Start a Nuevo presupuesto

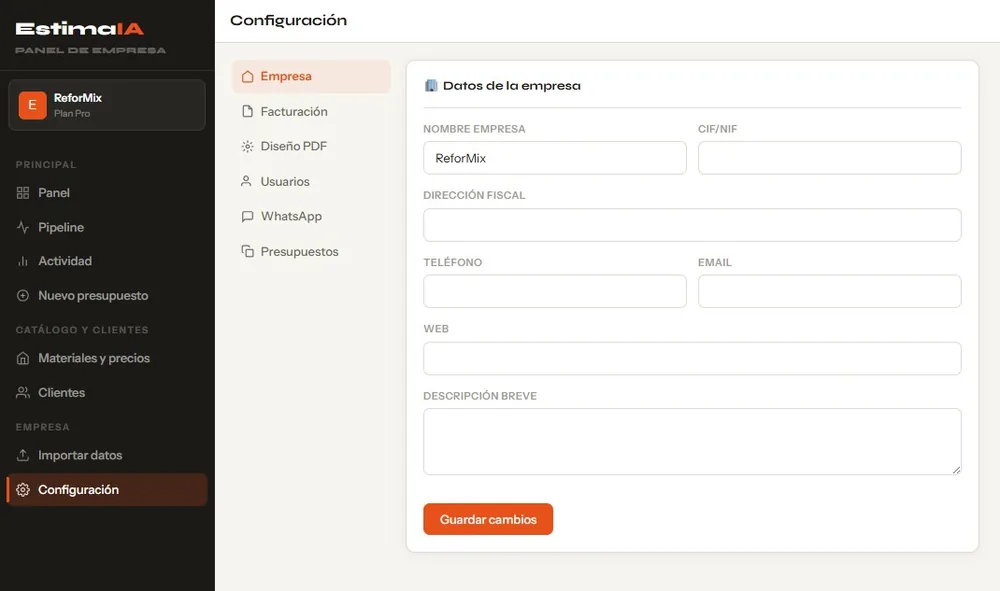(107, 295)
